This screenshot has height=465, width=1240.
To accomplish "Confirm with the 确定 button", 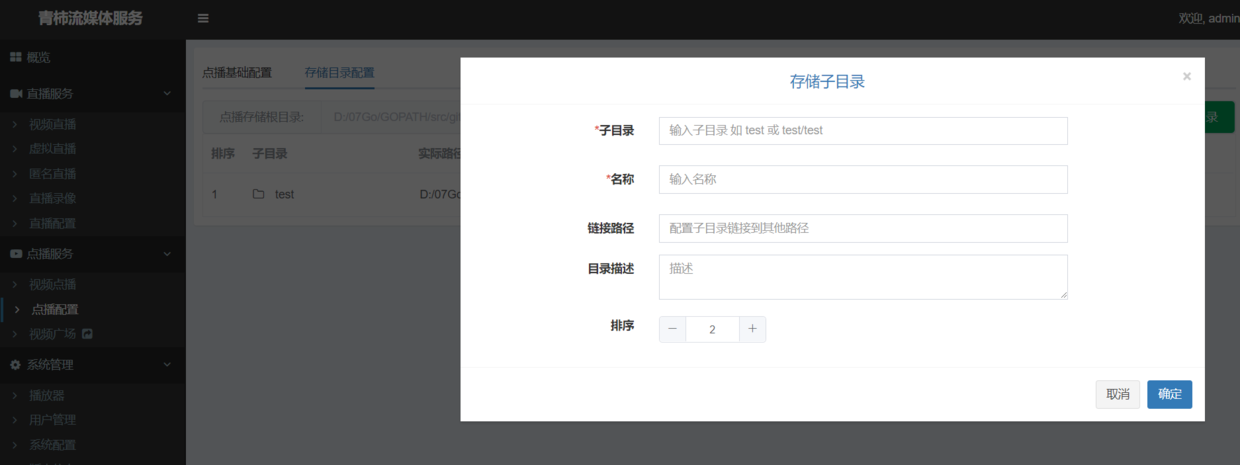I will (x=1170, y=394).
